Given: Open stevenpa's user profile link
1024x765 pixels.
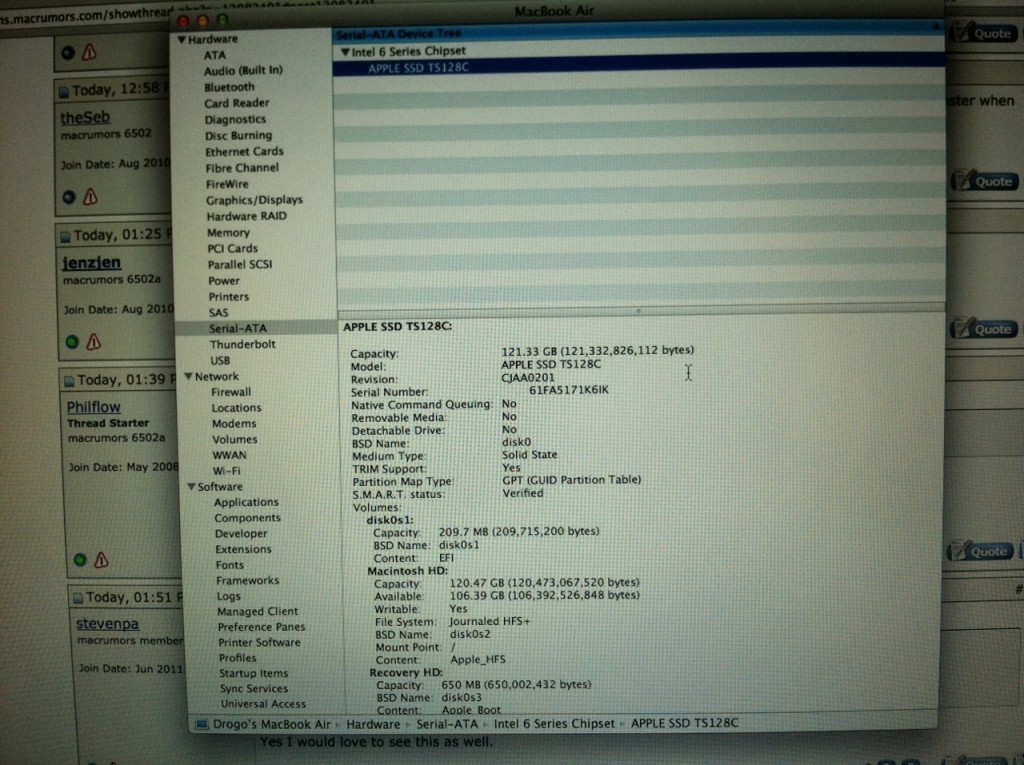Looking at the screenshot, I should pos(107,624).
